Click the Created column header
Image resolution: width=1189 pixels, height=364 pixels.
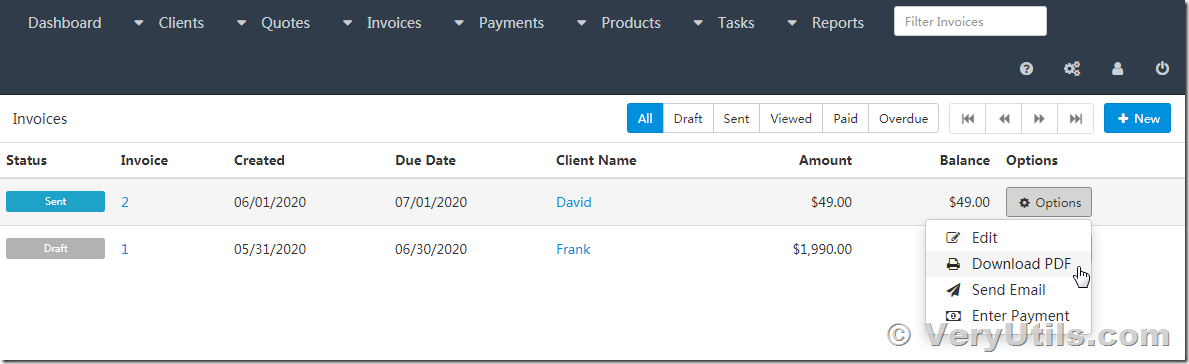click(x=259, y=160)
